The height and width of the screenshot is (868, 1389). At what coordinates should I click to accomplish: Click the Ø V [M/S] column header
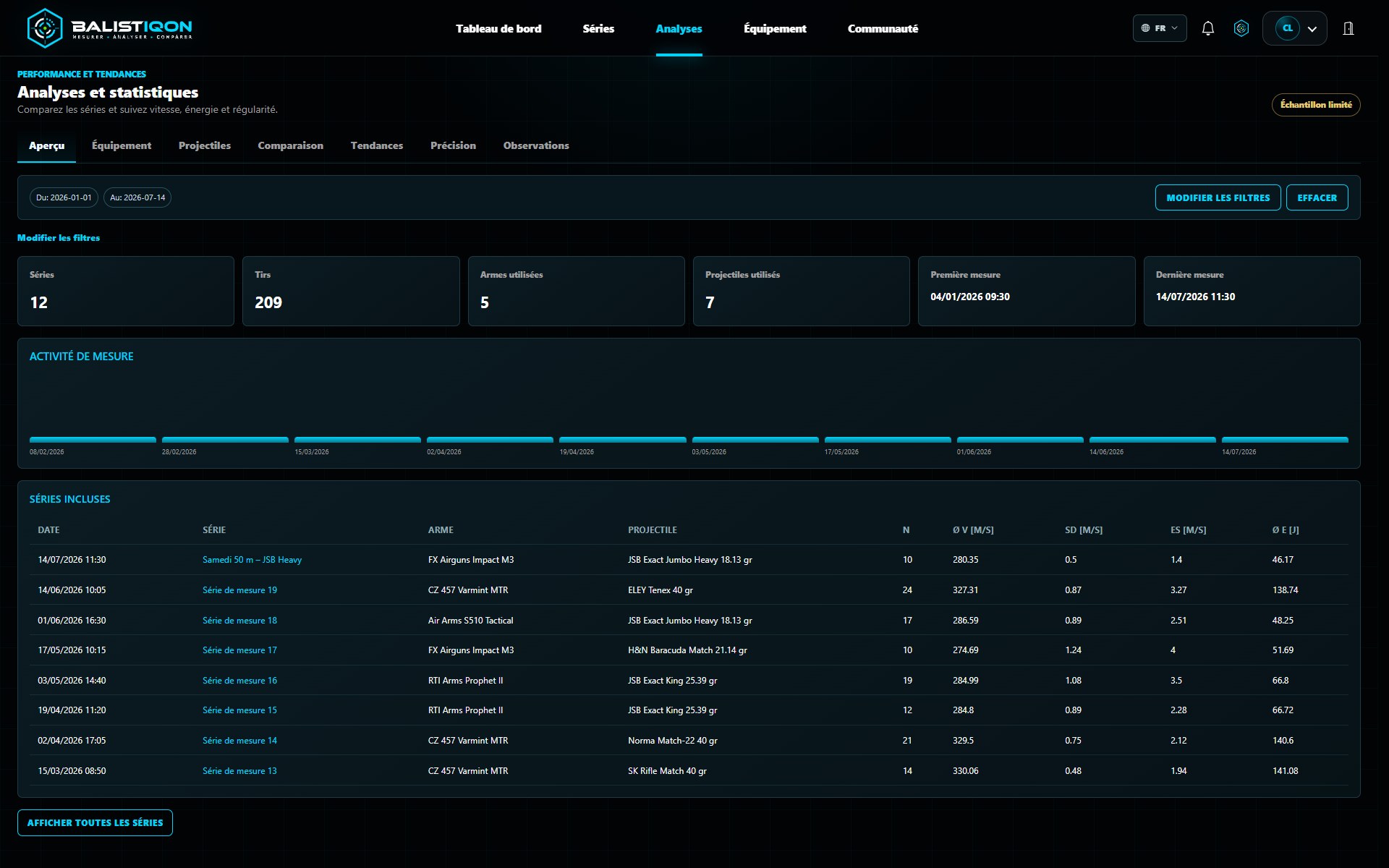[973, 530]
